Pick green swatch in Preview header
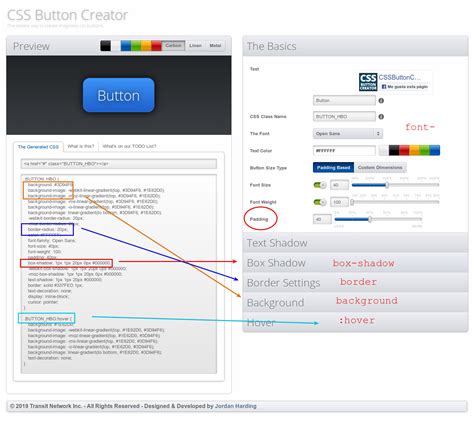Viewport: 474px width, 429px height. point(136,46)
